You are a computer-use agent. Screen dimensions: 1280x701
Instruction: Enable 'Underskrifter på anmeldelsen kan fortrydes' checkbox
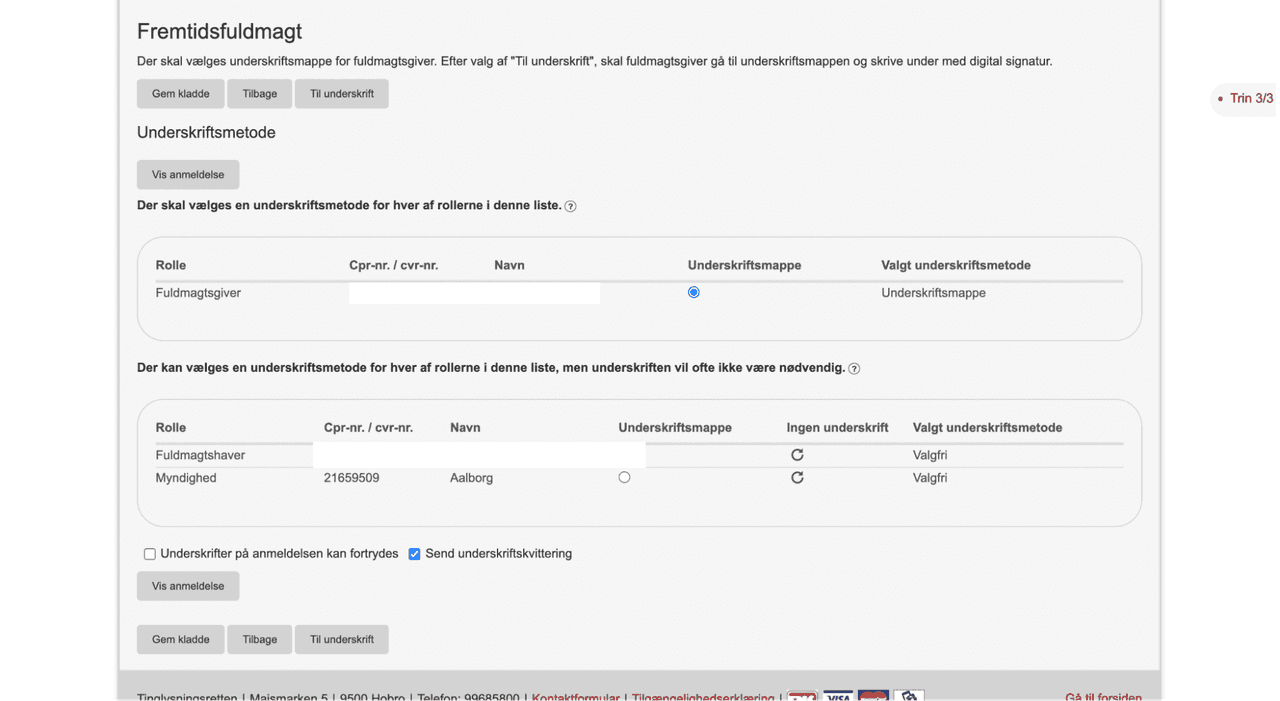[150, 554]
